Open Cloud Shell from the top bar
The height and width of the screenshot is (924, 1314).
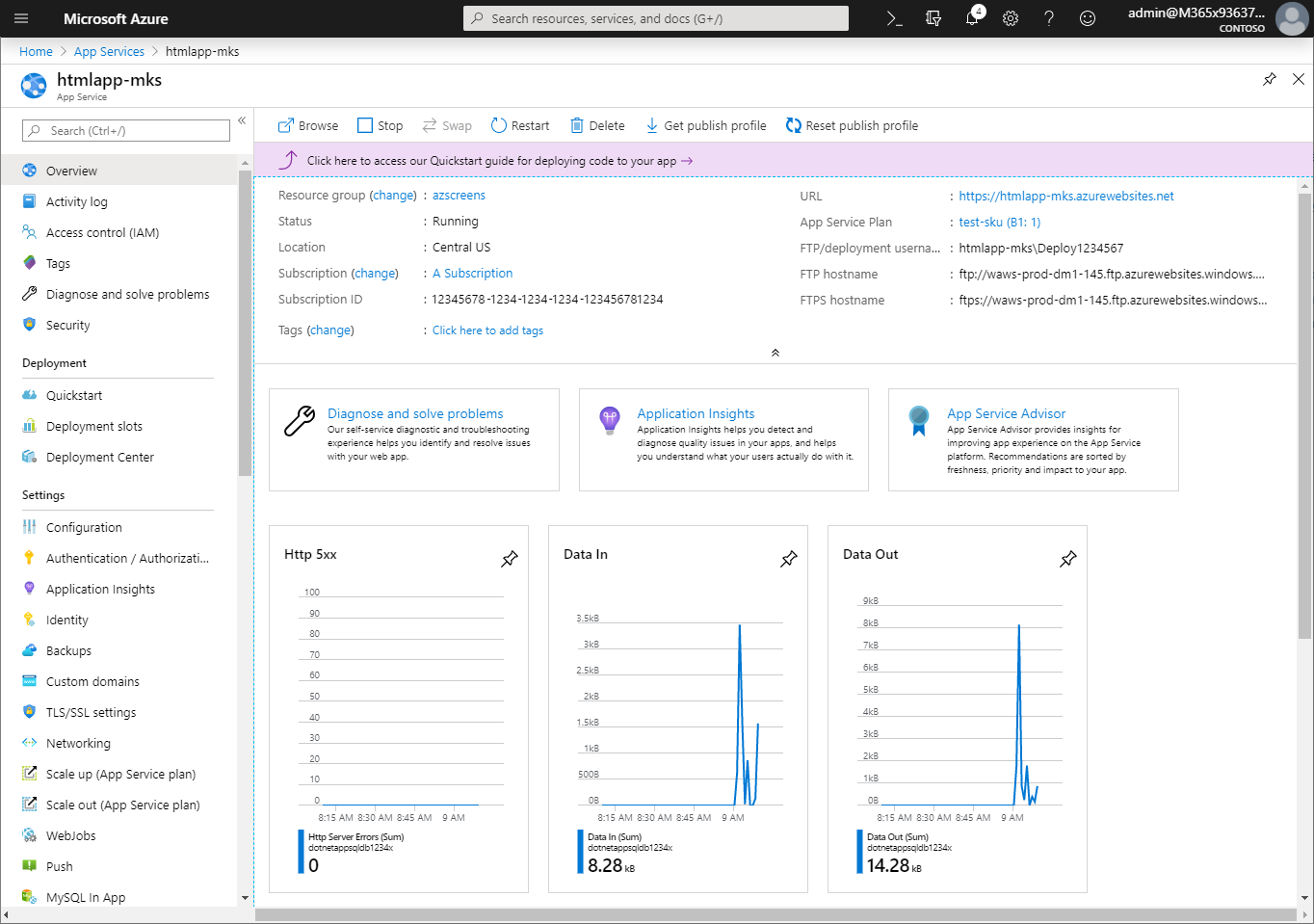tap(894, 18)
